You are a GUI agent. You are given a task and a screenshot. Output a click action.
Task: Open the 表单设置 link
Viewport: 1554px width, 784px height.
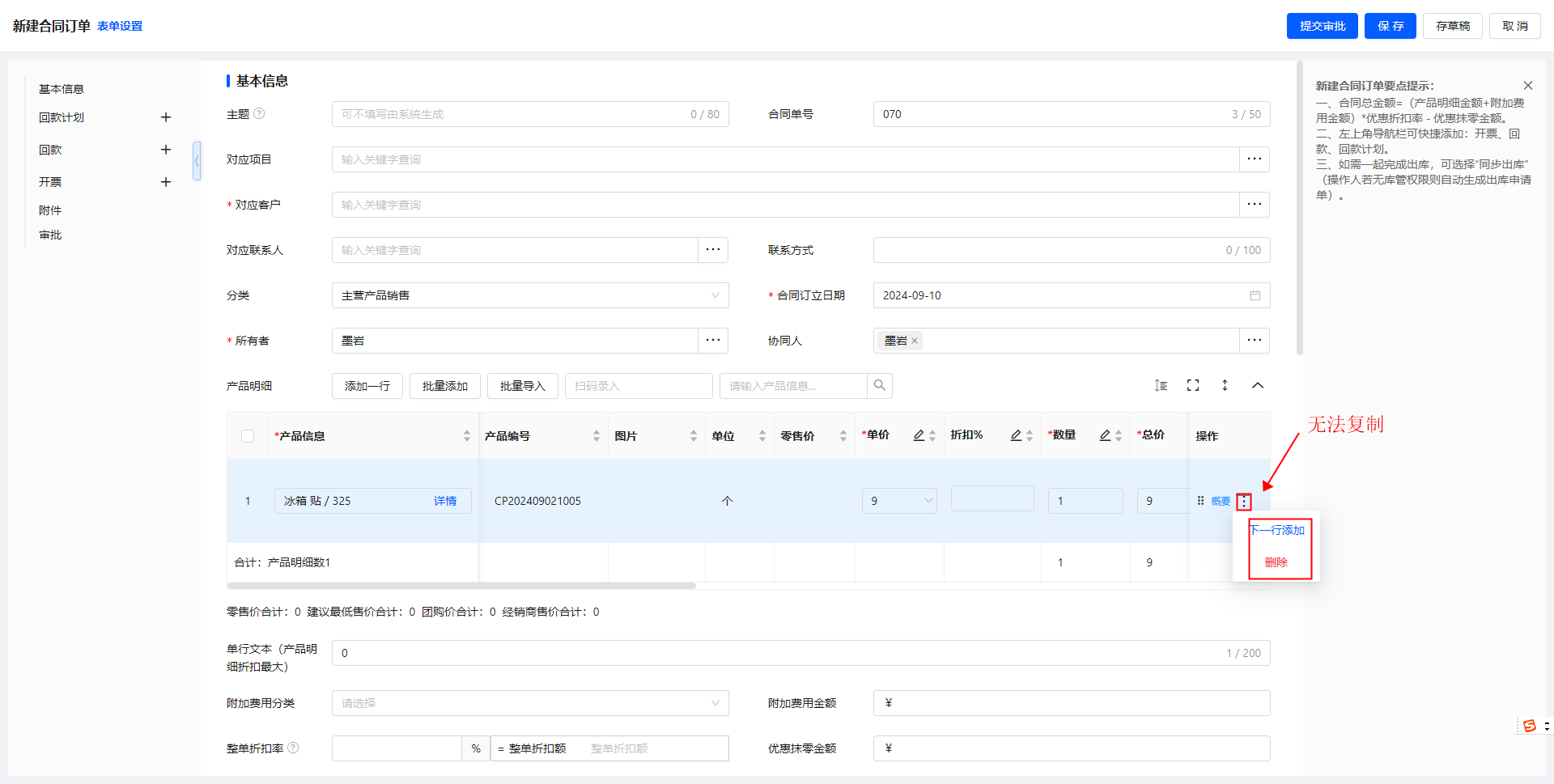tap(120, 26)
